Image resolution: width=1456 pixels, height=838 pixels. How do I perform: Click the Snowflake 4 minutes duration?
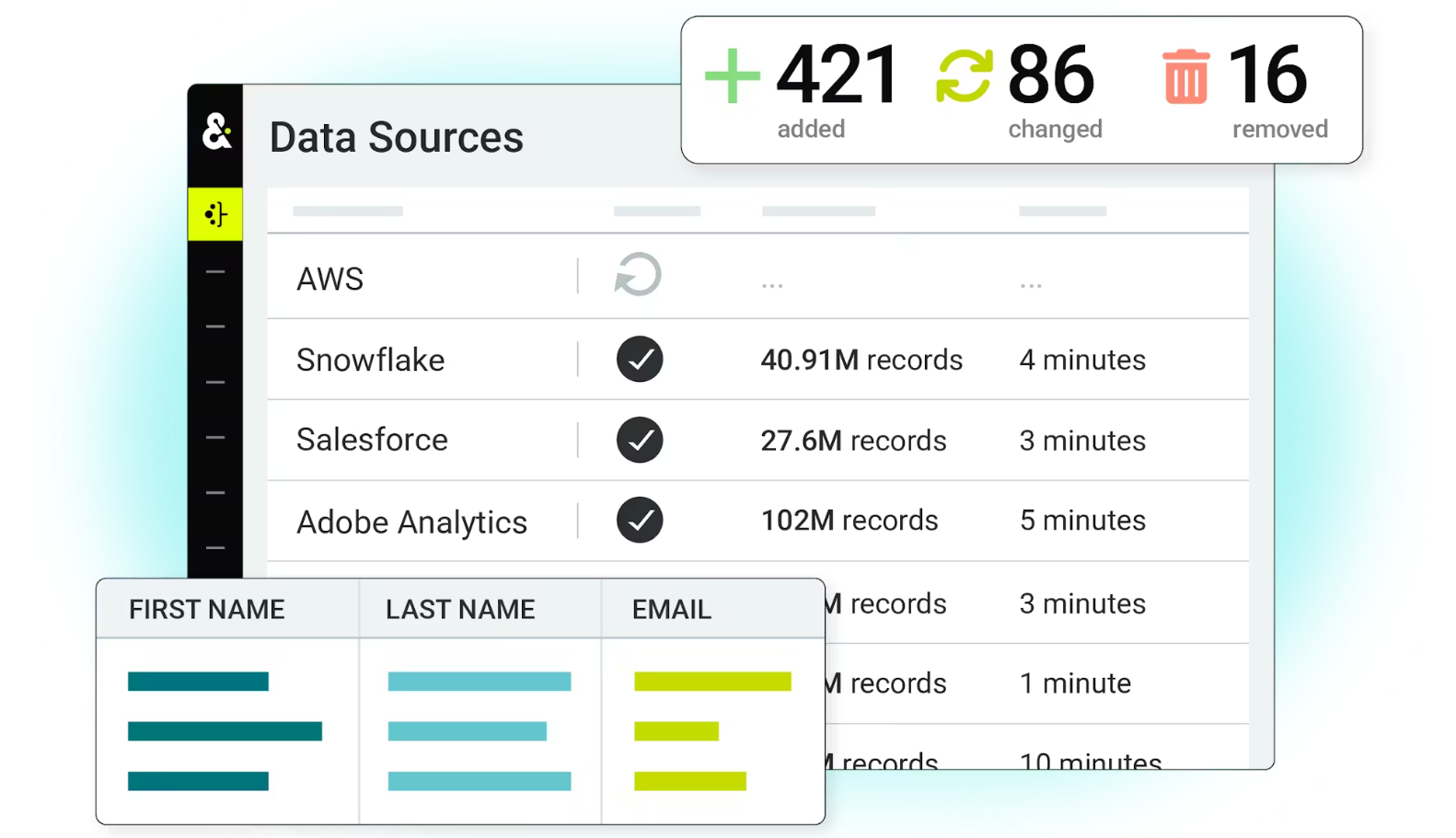(1082, 360)
